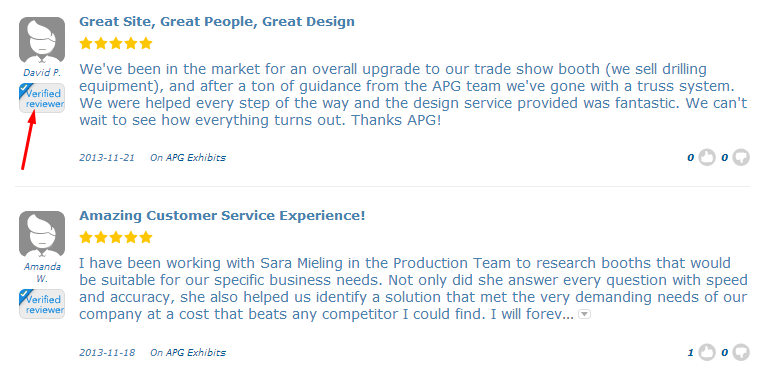770x377 pixels.
Task: Click thumbs up on David P.'s review
Action: [x=707, y=158]
